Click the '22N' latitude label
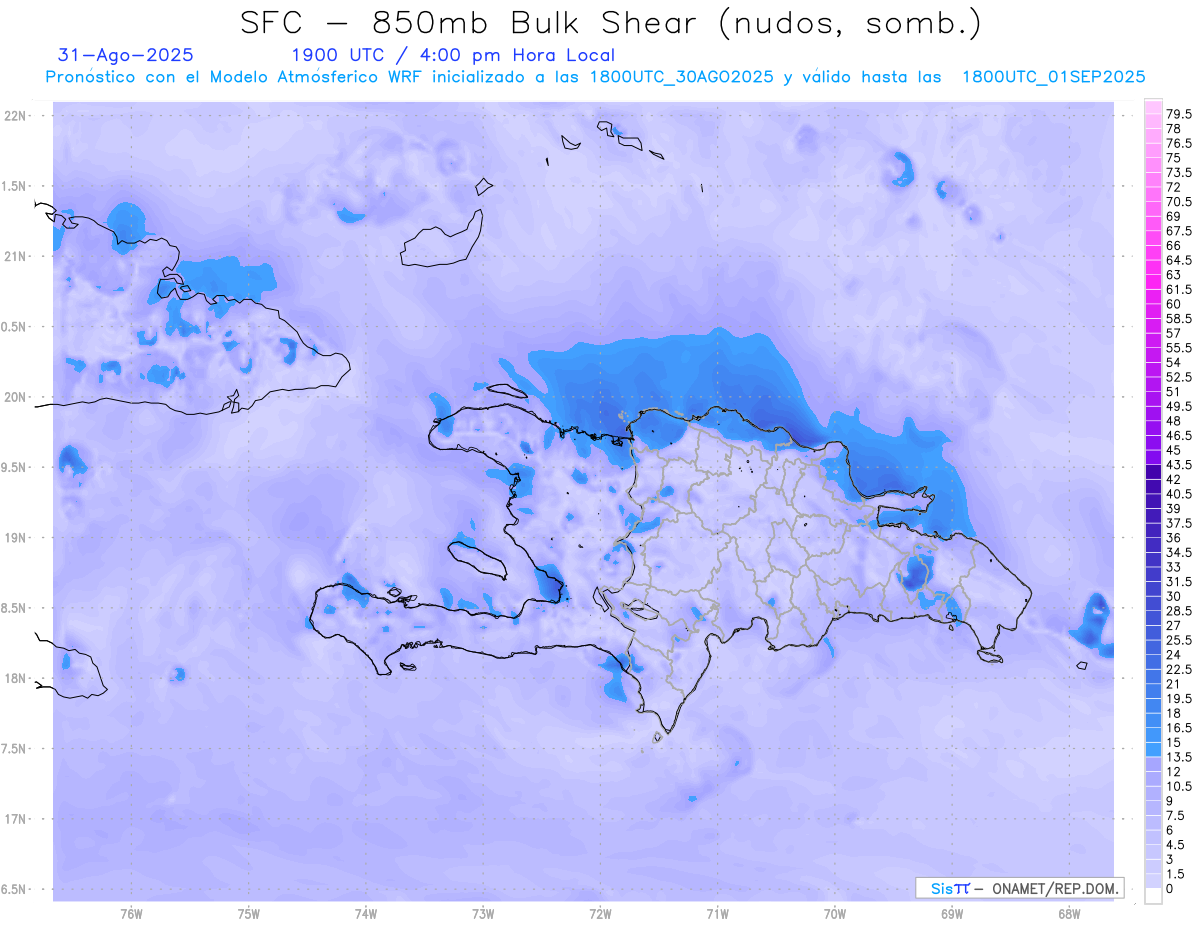The height and width of the screenshot is (927, 1200). (x=17, y=115)
